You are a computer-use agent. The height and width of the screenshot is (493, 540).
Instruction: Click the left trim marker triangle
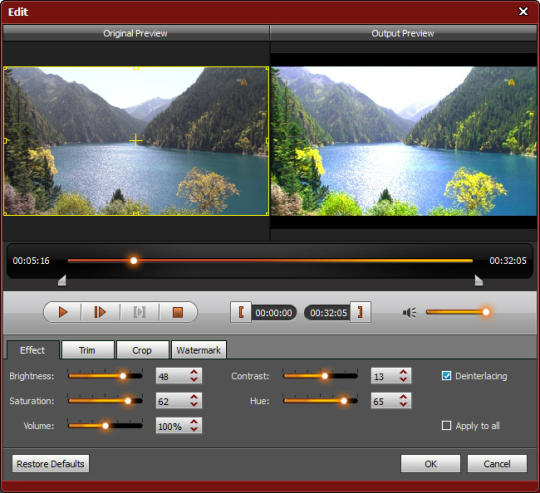tap(62, 280)
